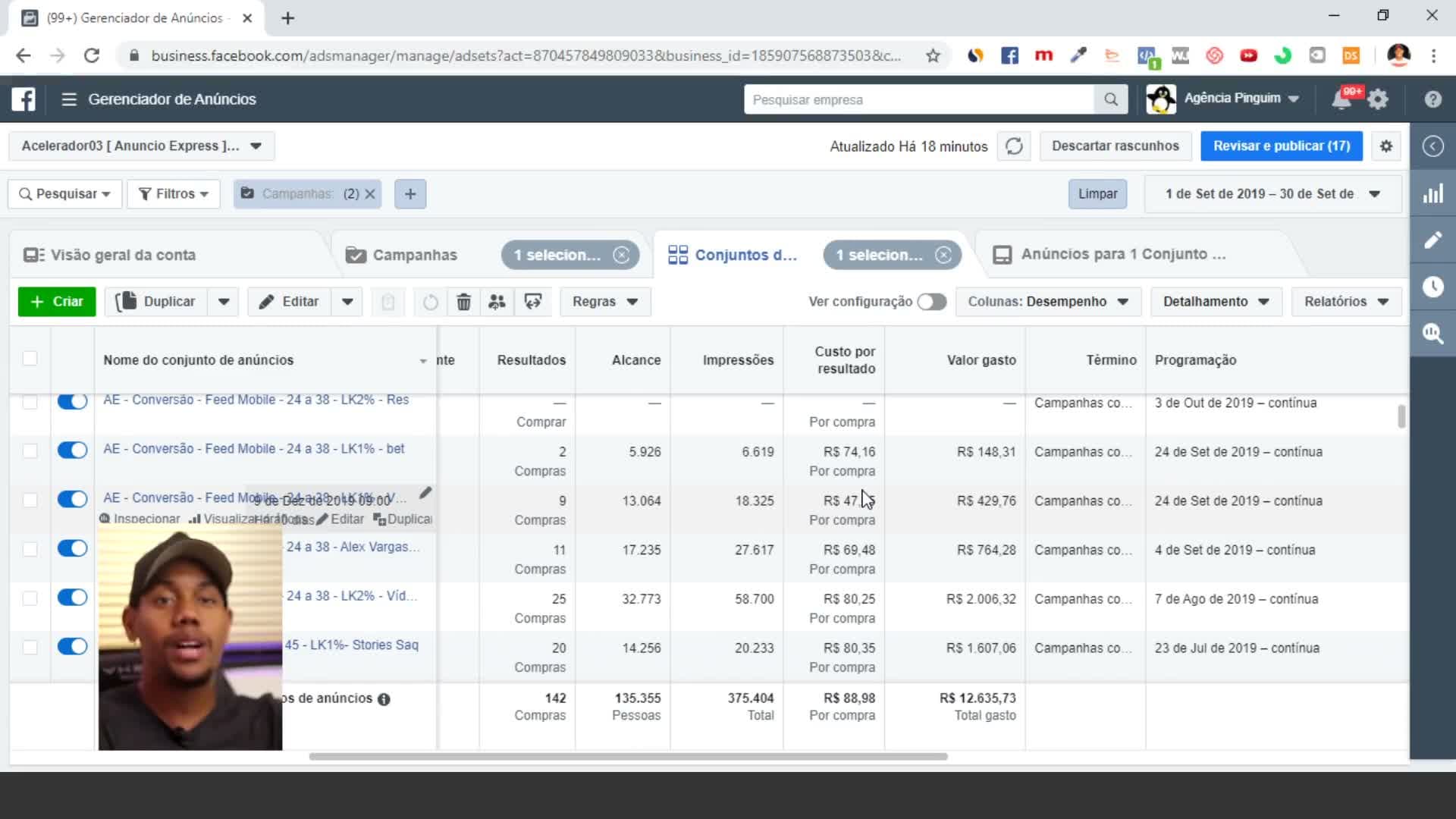This screenshot has height=819, width=1456.
Task: Open the Regras dropdown
Action: [x=605, y=302]
